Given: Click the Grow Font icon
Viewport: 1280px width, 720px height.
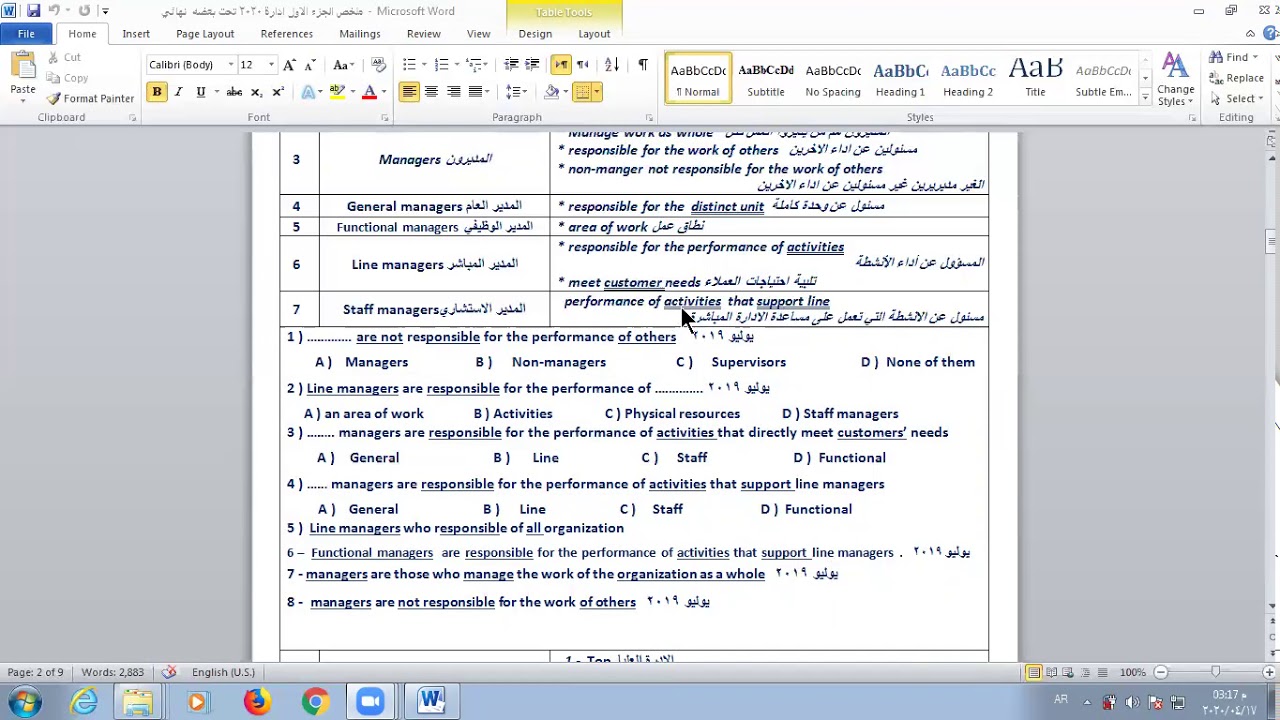Looking at the screenshot, I should coord(289,65).
